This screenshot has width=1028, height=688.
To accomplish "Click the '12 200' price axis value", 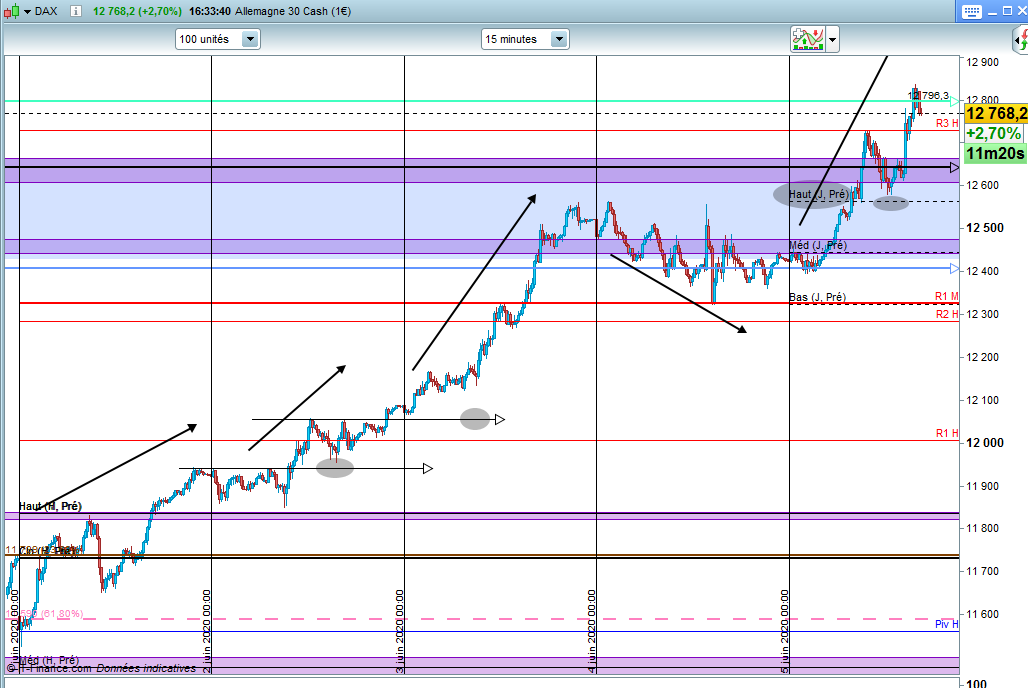I will [982, 357].
